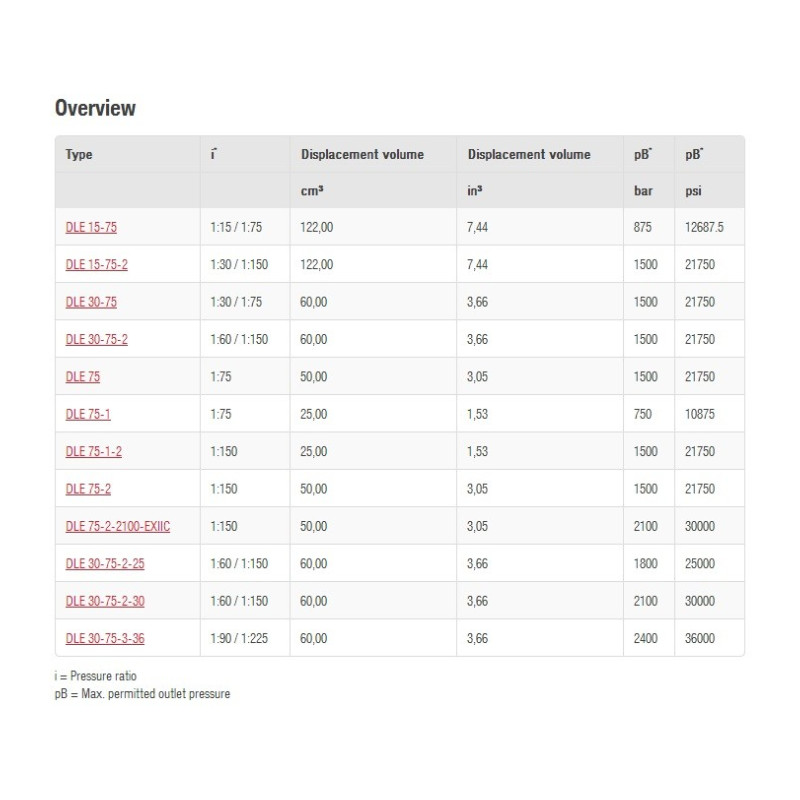
Task: Click the DLE 75-2 link
Action: click(88, 489)
